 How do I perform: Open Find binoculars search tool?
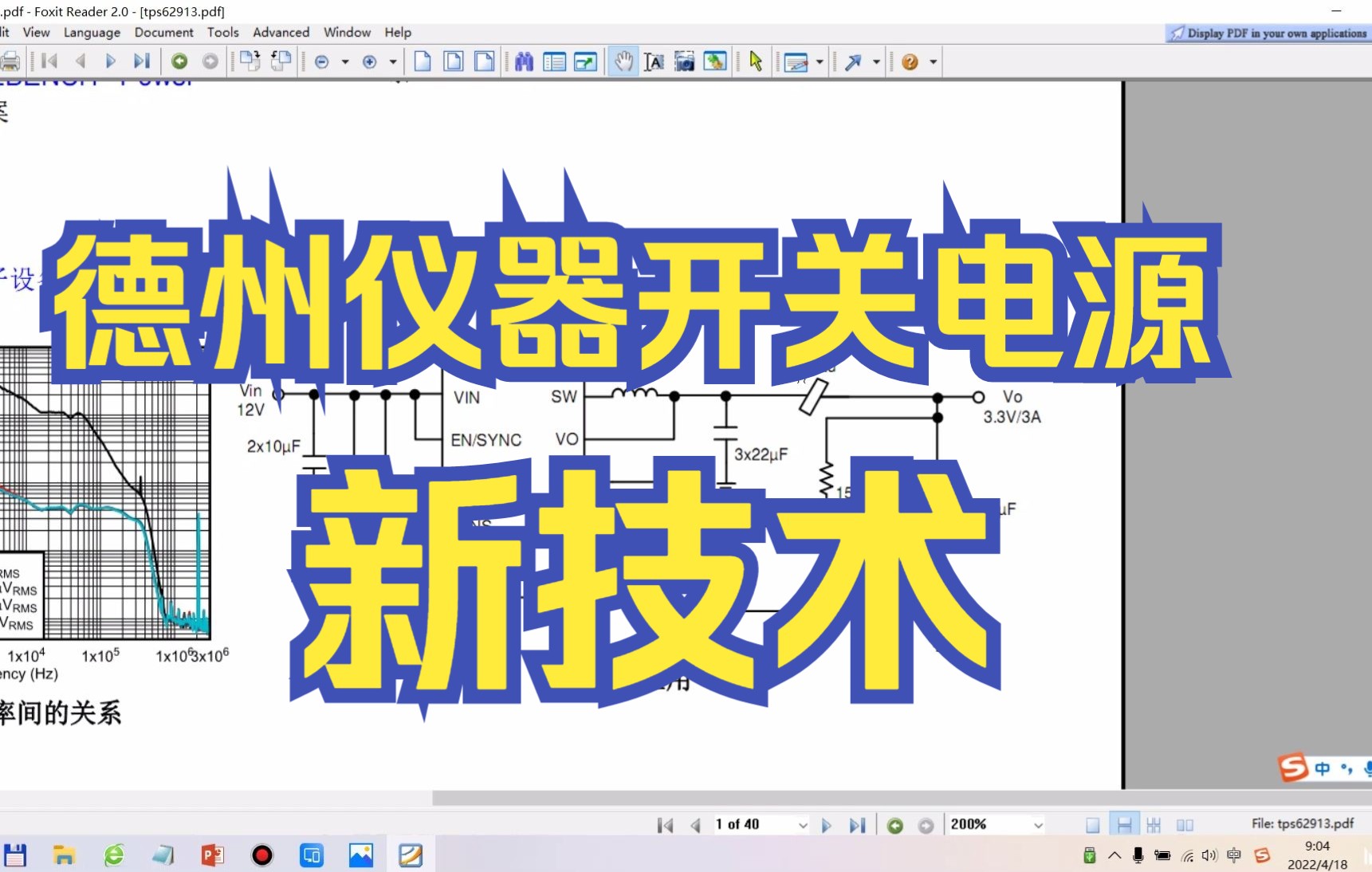point(524,61)
